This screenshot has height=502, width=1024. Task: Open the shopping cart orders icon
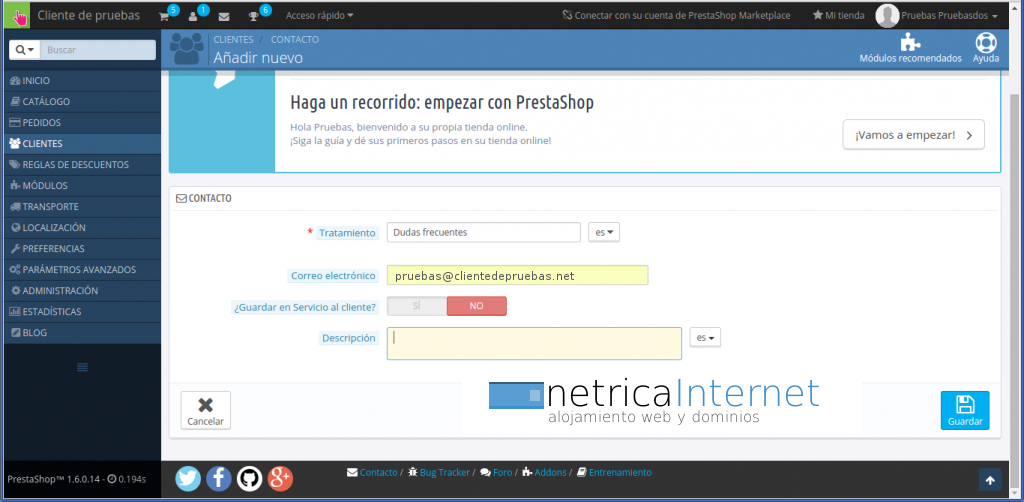164,16
